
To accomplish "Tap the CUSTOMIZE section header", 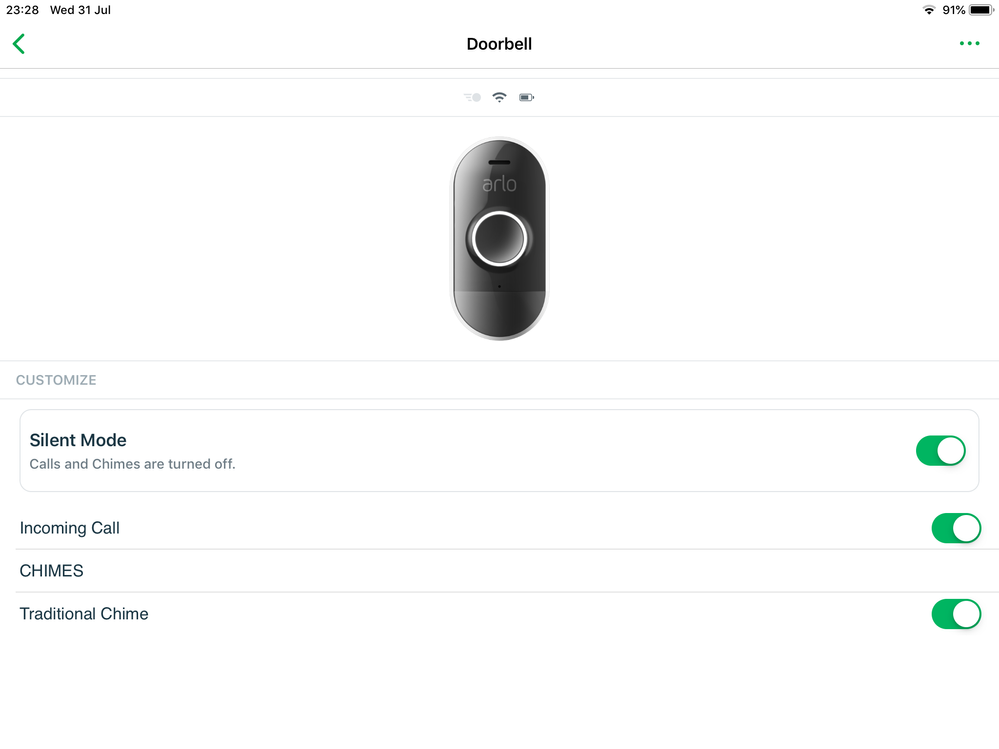I will (56, 380).
